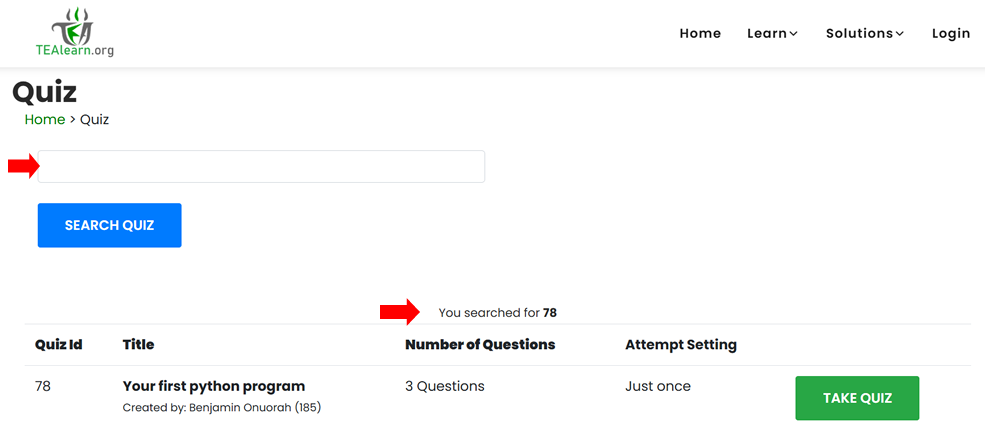The height and width of the screenshot is (428, 985).
Task: Open the Solutions dropdown menu
Action: [x=864, y=33]
